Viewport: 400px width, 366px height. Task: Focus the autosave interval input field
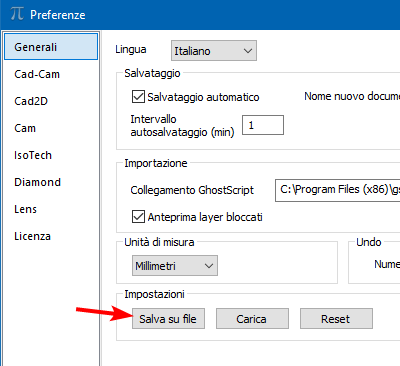263,125
